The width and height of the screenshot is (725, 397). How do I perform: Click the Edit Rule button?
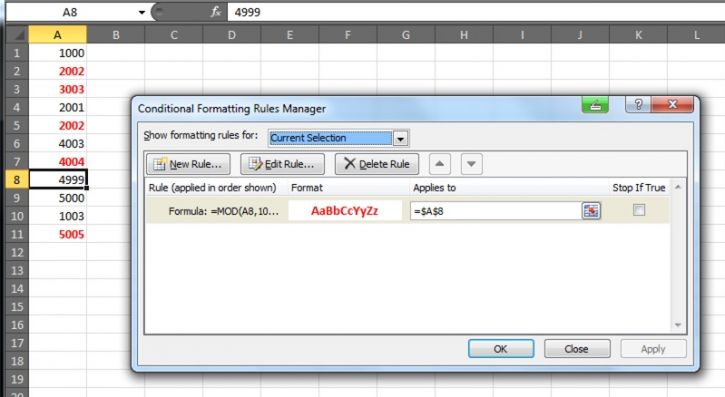(x=282, y=164)
